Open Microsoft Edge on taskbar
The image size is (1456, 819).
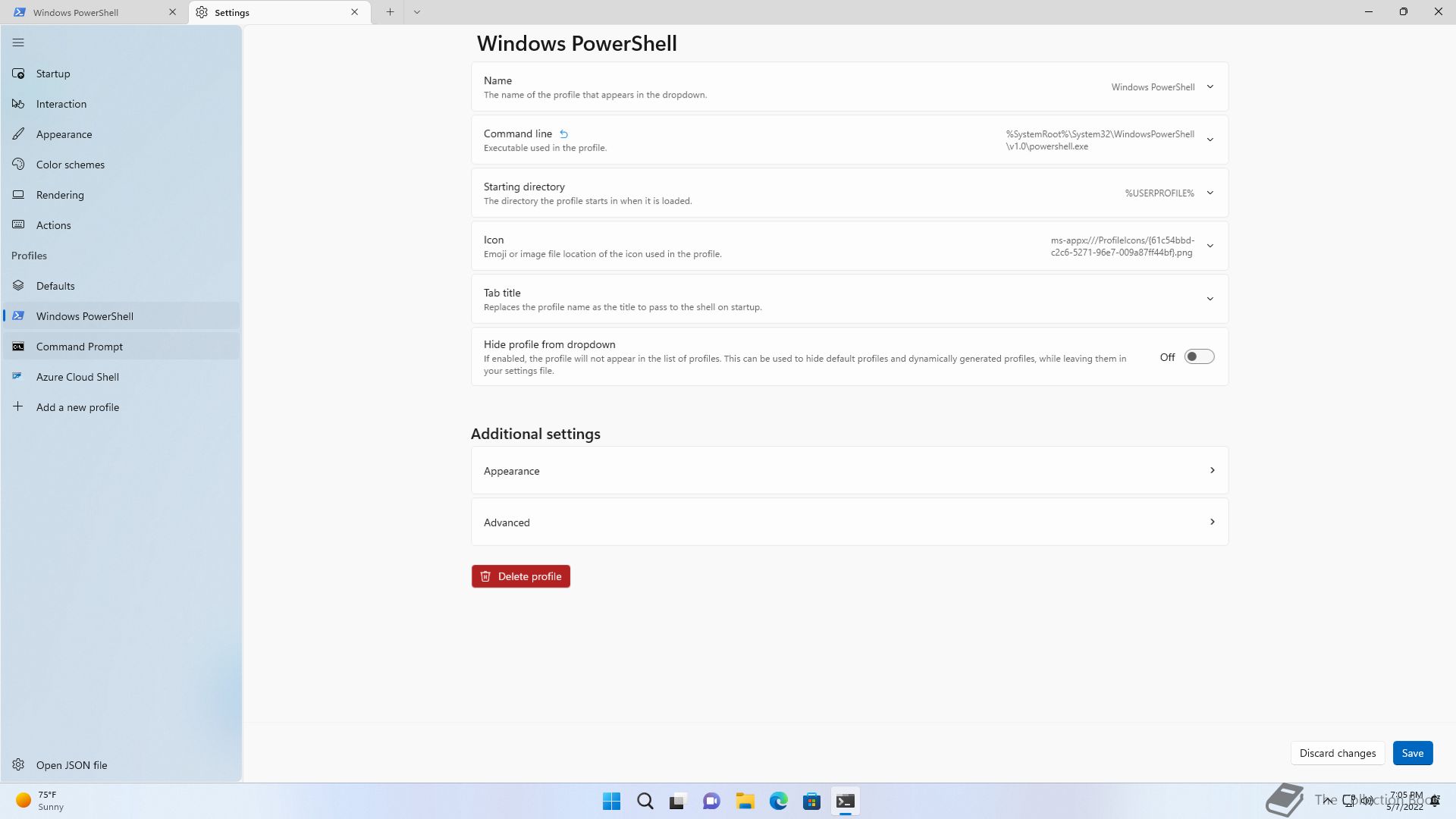pyautogui.click(x=778, y=801)
